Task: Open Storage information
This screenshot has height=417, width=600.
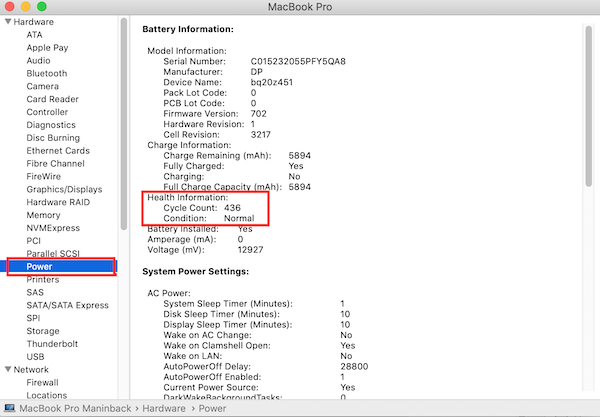Action: 43,331
